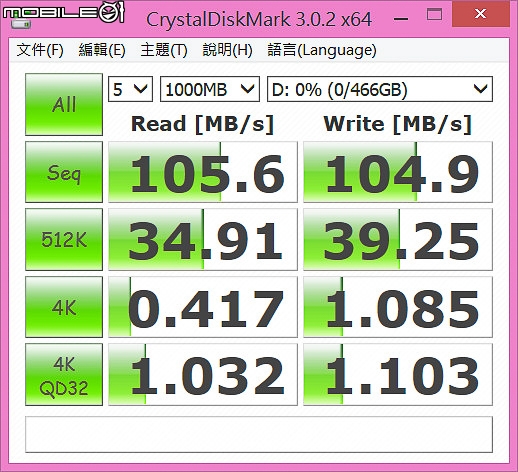518x472 pixels.
Task: Click the 512K read result 34.91
Action: [x=203, y=239]
